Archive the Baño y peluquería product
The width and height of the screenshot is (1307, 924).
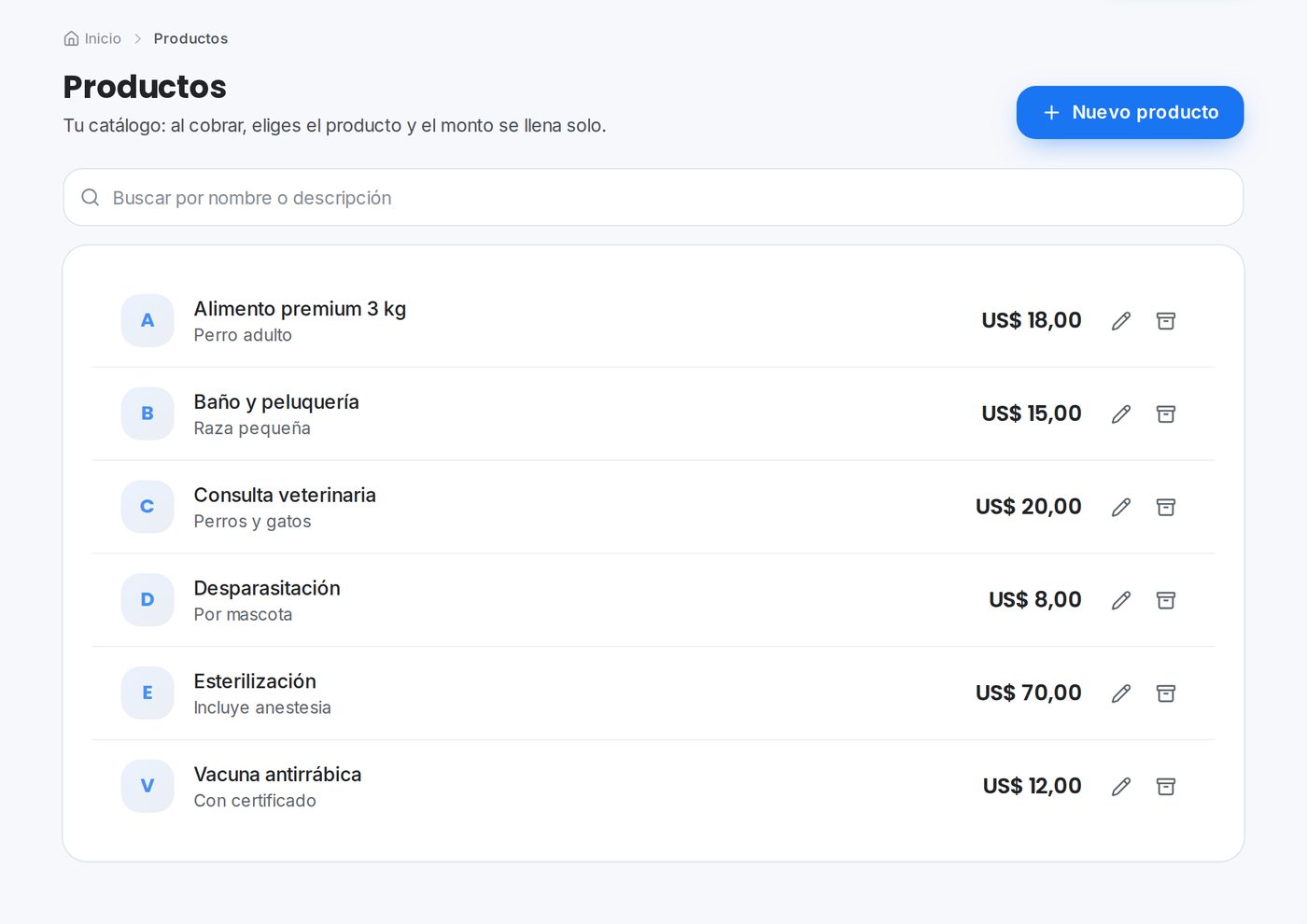tap(1166, 414)
